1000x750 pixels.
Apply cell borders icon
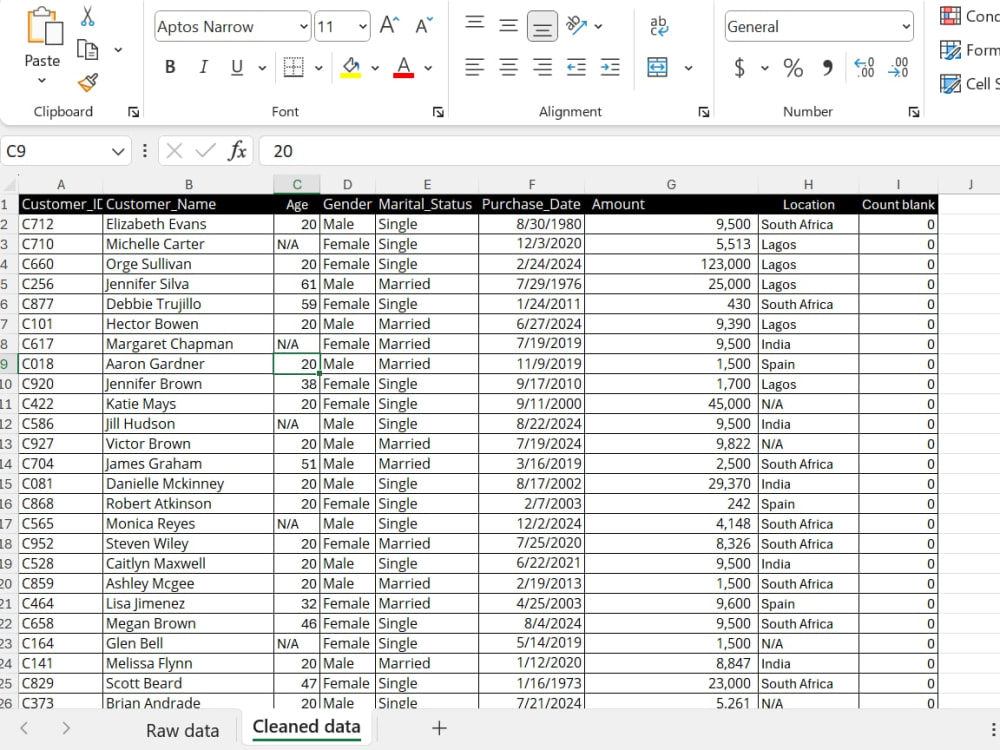pos(293,67)
